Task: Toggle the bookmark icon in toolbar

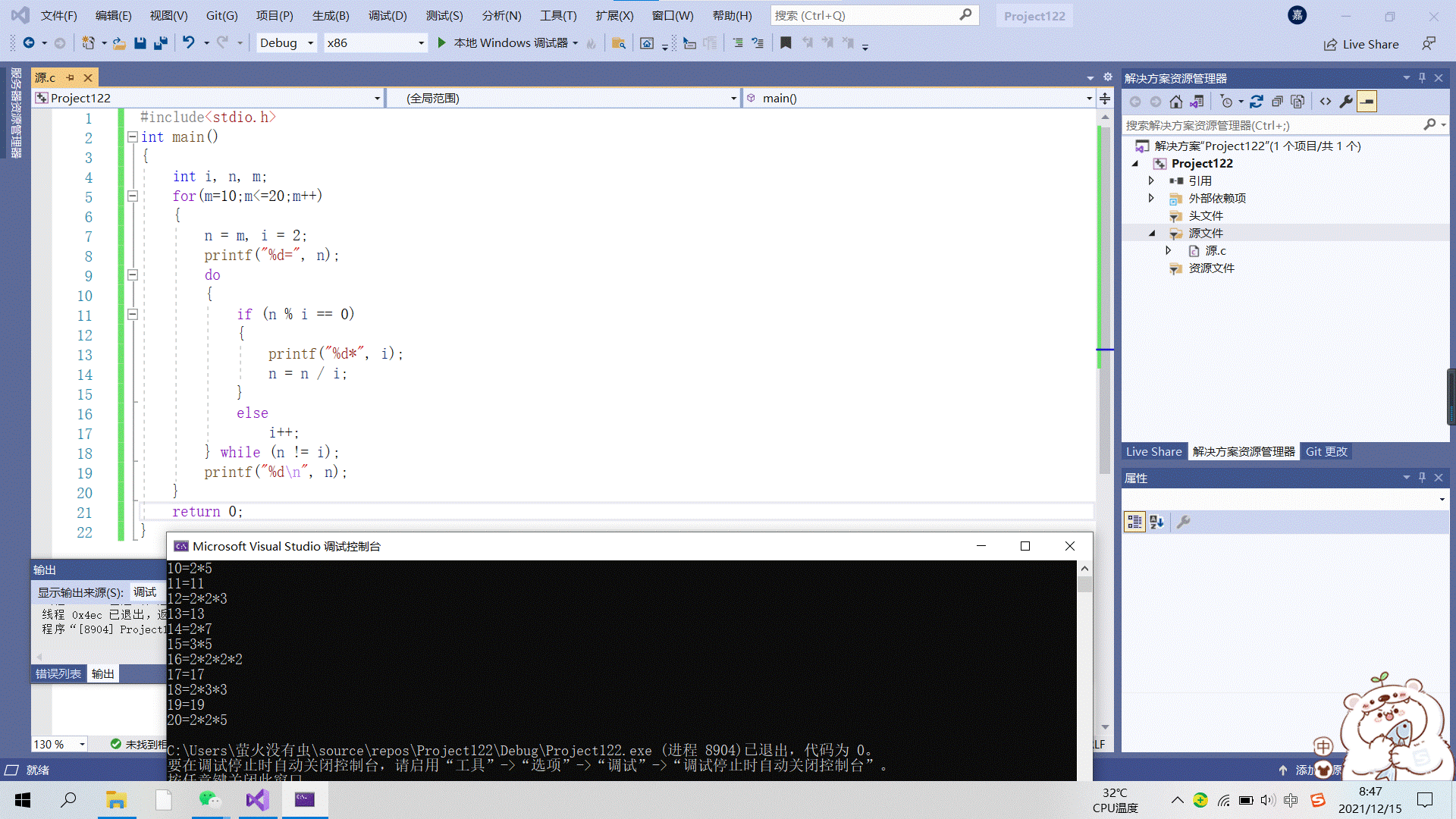Action: tap(786, 43)
